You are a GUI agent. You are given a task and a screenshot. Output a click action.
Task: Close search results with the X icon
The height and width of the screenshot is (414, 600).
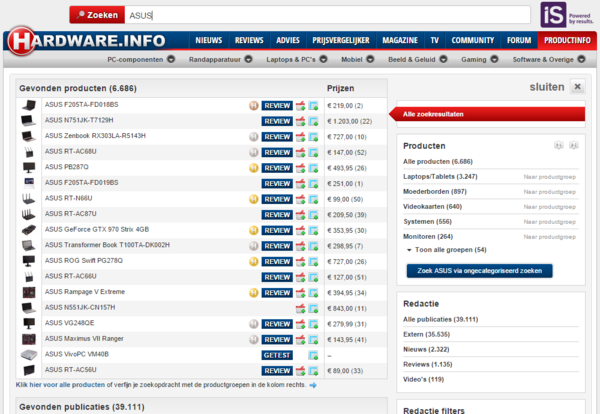coord(577,87)
